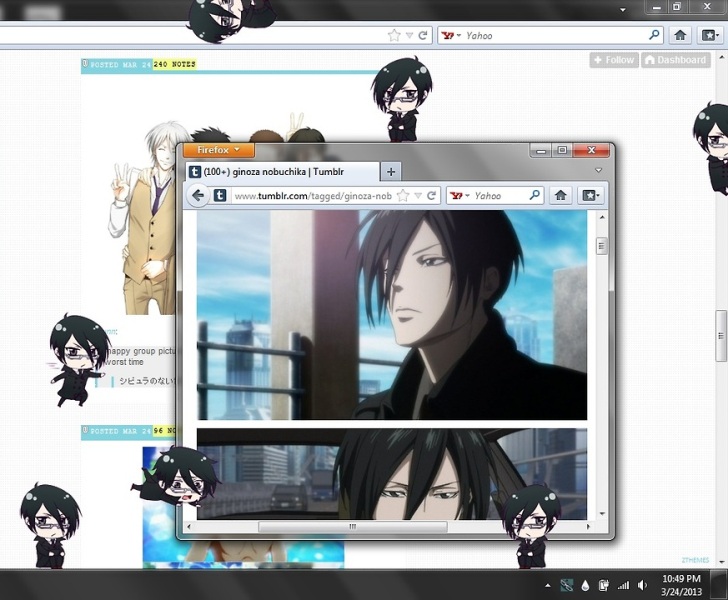Click the tumblr.com address field in front window
728x600 pixels.
(313, 196)
